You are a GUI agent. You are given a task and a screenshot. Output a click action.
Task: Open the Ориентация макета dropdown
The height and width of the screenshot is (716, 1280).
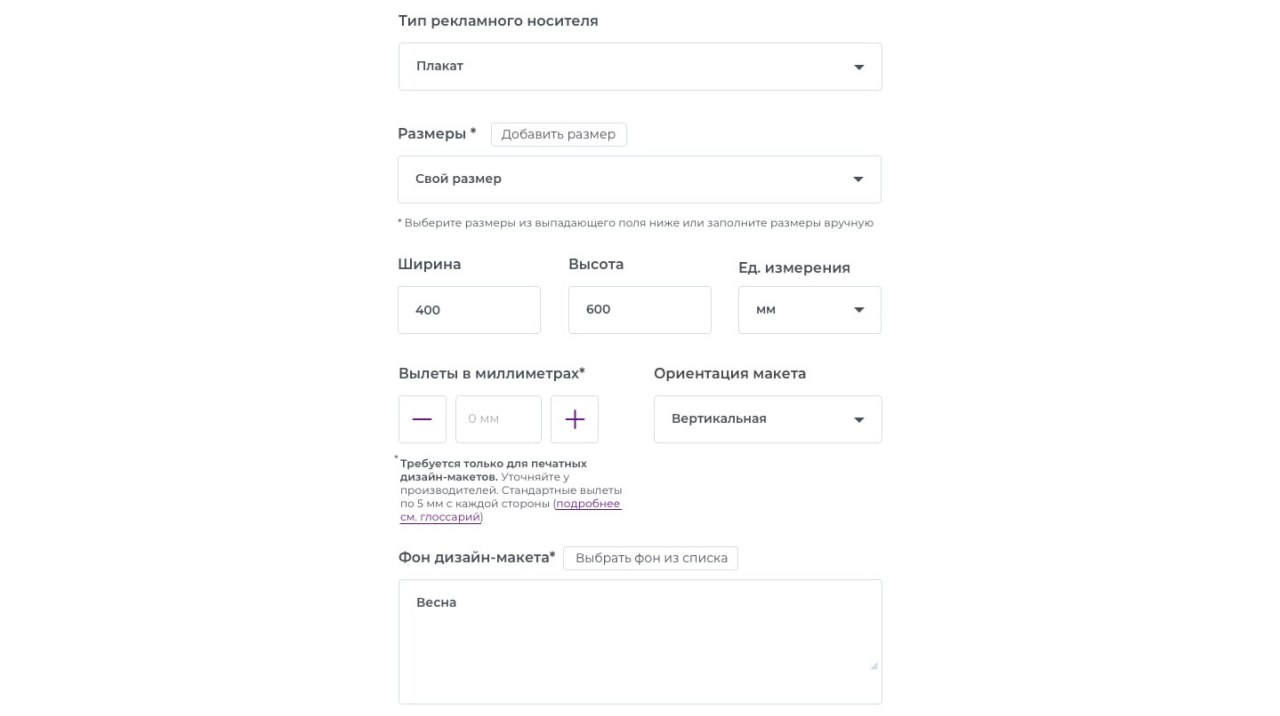(767, 419)
